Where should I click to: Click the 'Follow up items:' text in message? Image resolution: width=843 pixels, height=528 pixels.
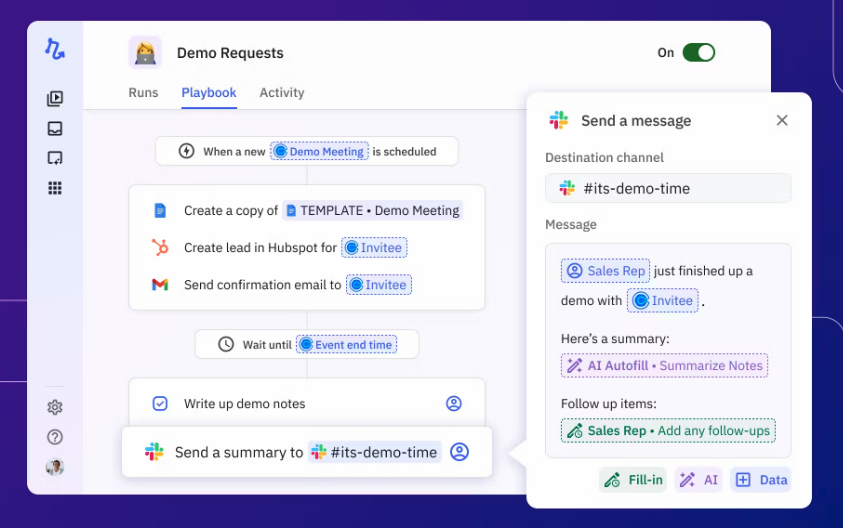click(x=609, y=404)
